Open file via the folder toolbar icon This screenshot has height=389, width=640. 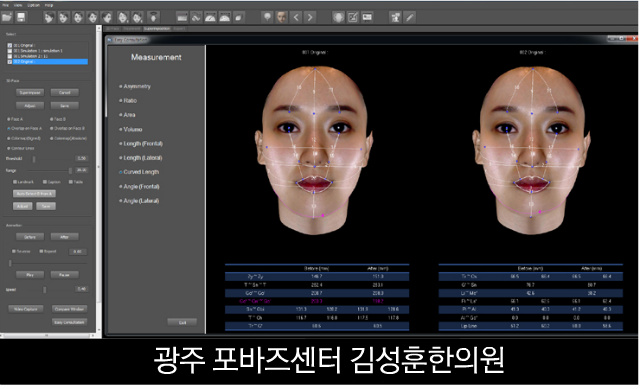coord(7,17)
